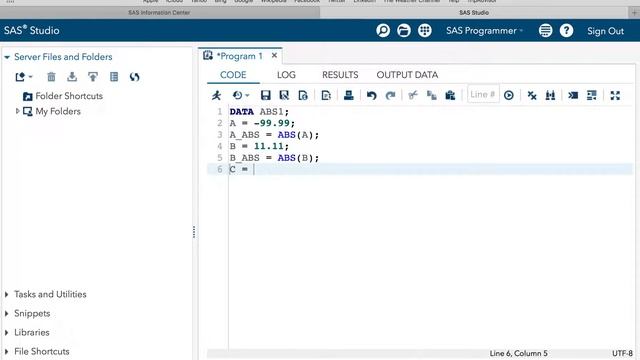Select the Program 1 editor tab
Image resolution: width=640 pixels, height=360 pixels.
pos(239,56)
